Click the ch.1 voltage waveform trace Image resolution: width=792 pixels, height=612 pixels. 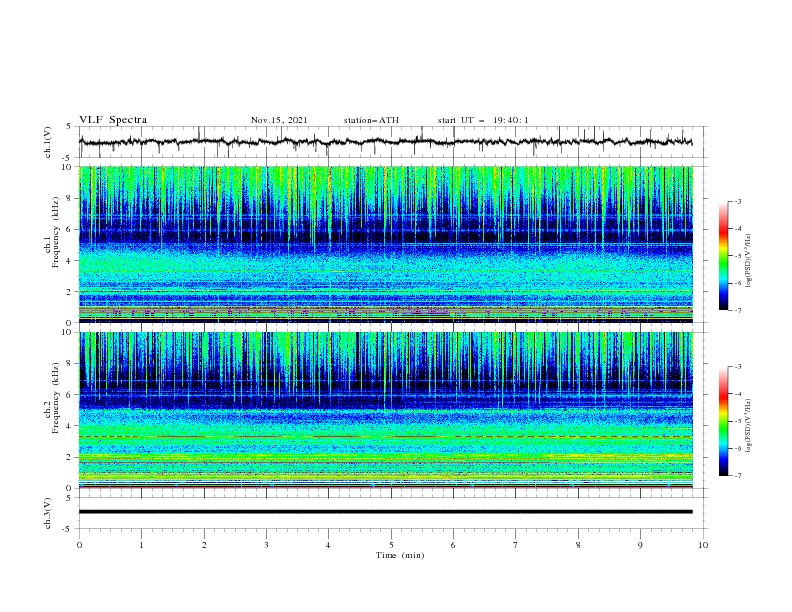click(385, 142)
